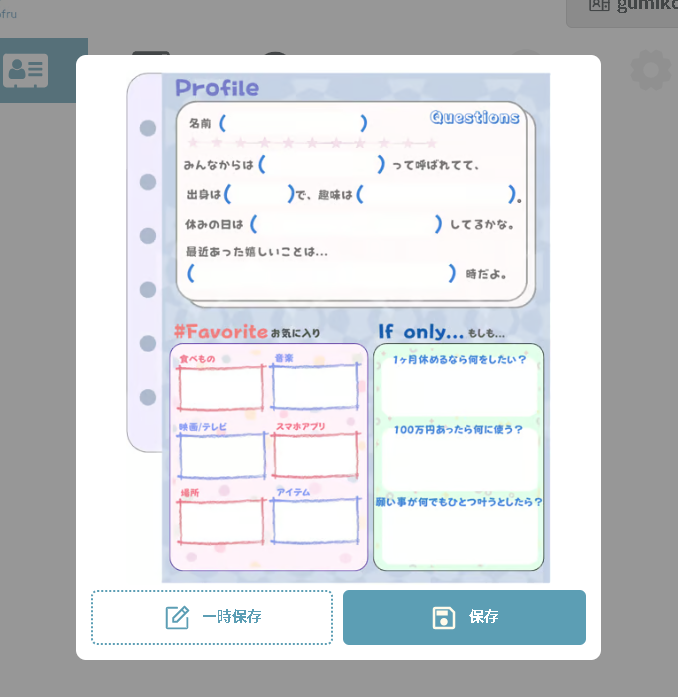The image size is (678, 697).
Task: Click the 趣味は hobby blank
Action: pos(435,194)
